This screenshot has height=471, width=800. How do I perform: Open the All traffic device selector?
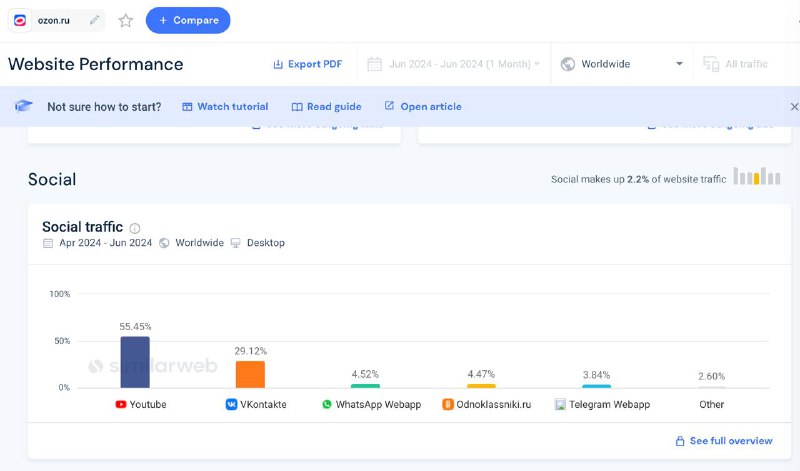tap(736, 64)
